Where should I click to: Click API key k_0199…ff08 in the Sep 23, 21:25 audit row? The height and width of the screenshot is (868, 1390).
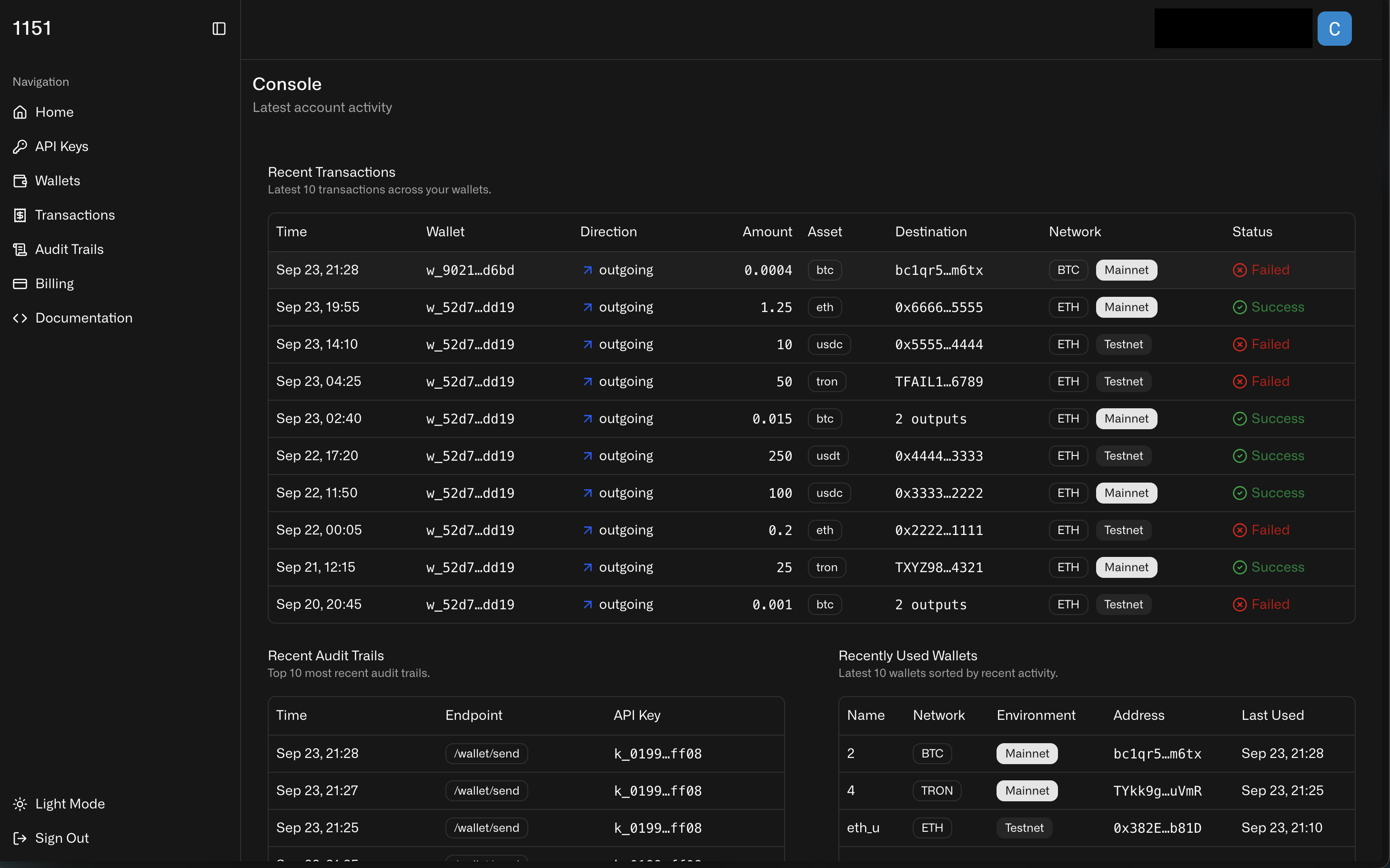point(658,828)
